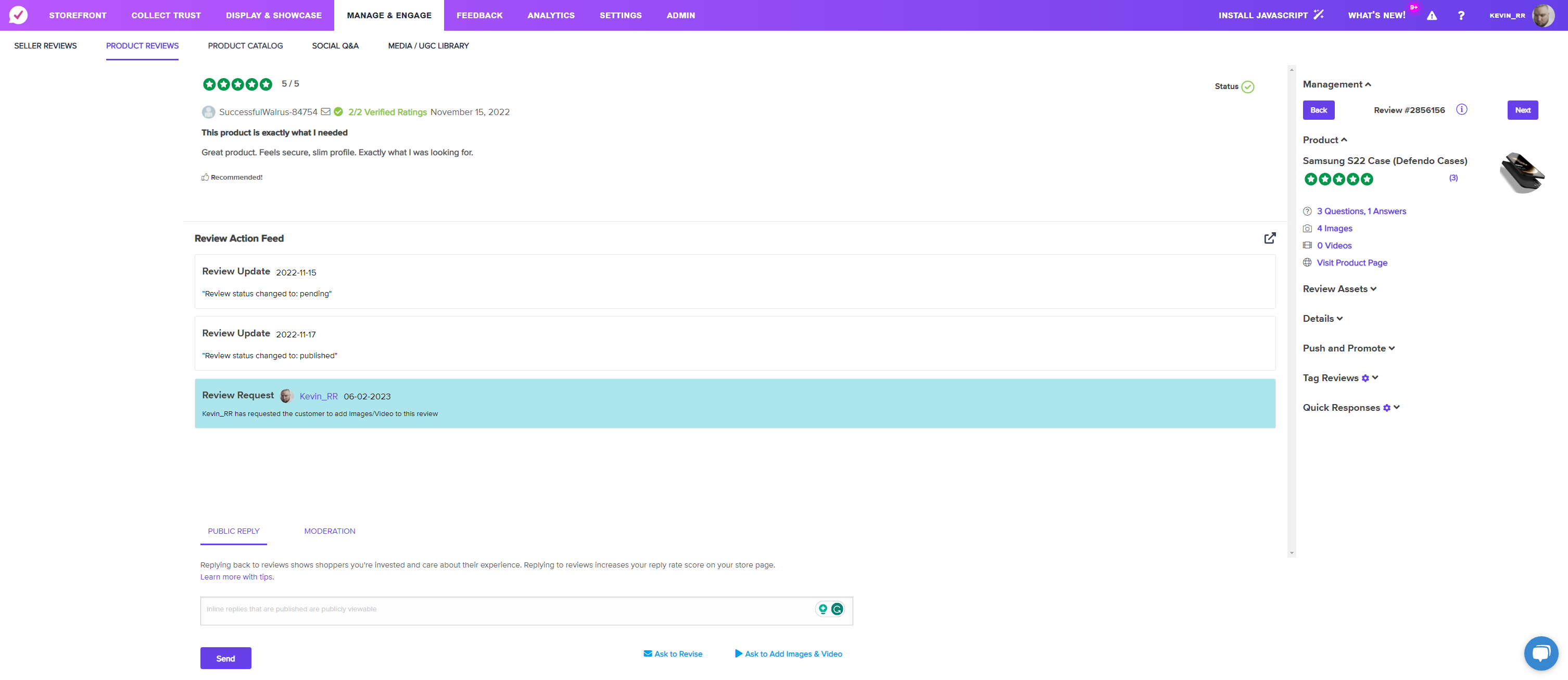
Task: Click the What's New! menu item
Action: point(1376,15)
